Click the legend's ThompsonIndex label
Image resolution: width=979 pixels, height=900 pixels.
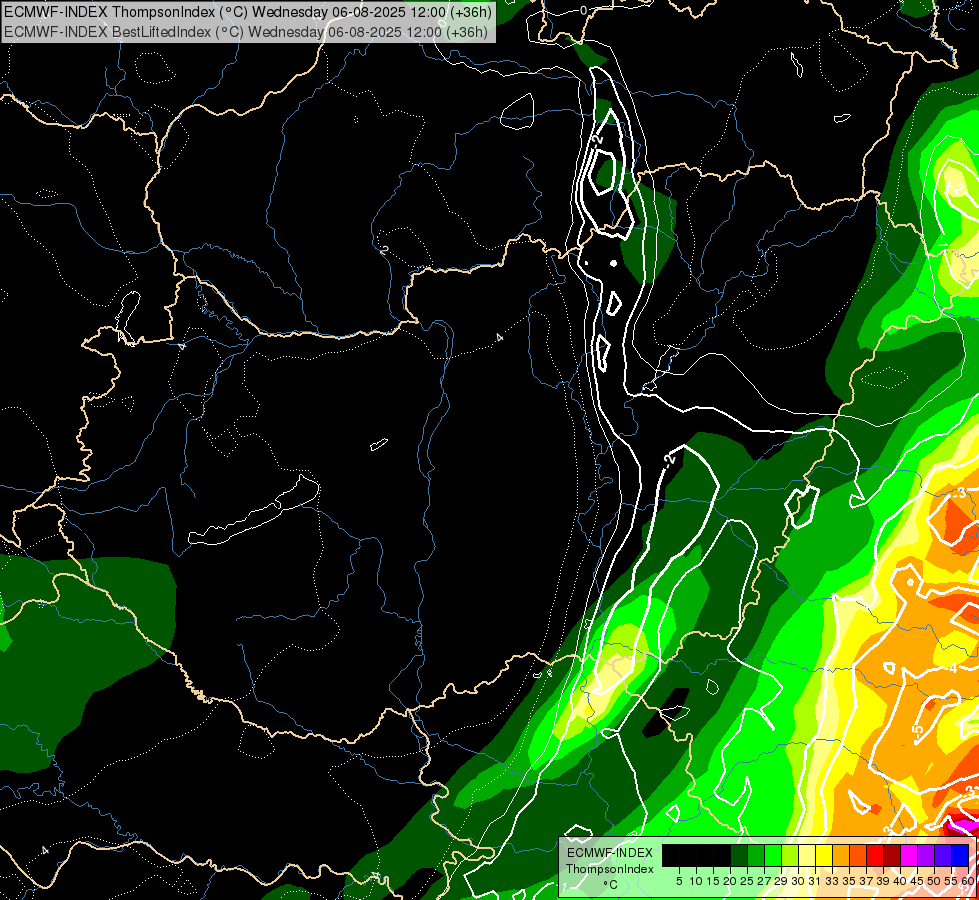[610, 869]
